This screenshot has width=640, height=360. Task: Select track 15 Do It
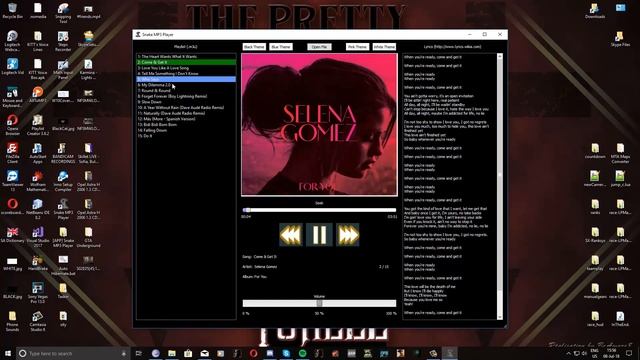(x=186, y=136)
